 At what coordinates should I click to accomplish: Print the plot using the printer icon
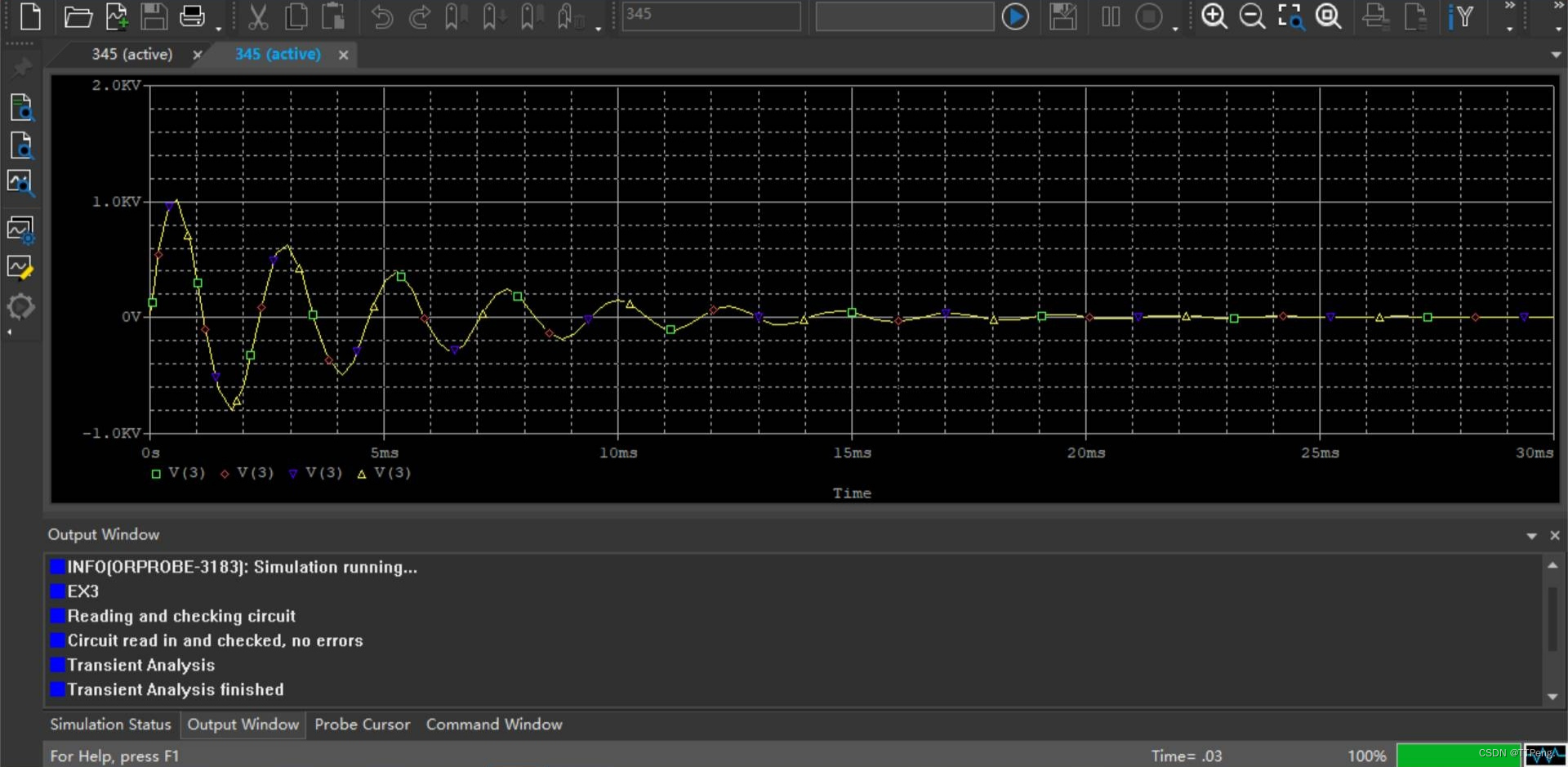coord(193,16)
